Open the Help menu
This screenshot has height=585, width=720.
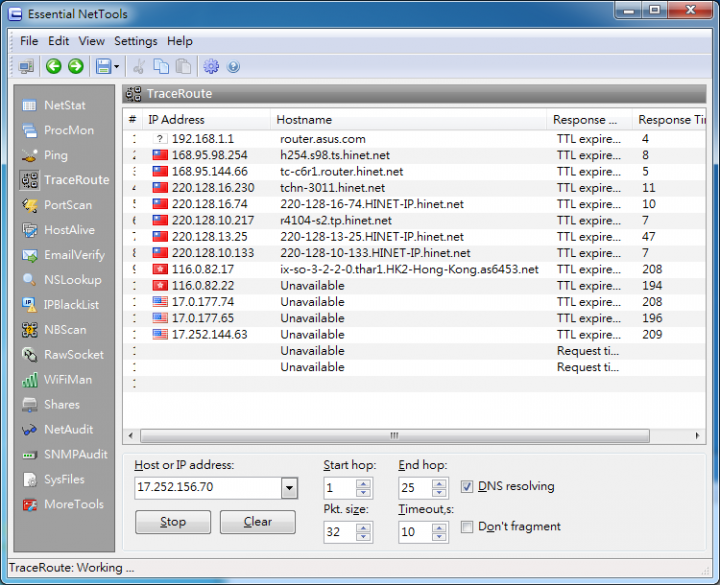pyautogui.click(x=180, y=41)
